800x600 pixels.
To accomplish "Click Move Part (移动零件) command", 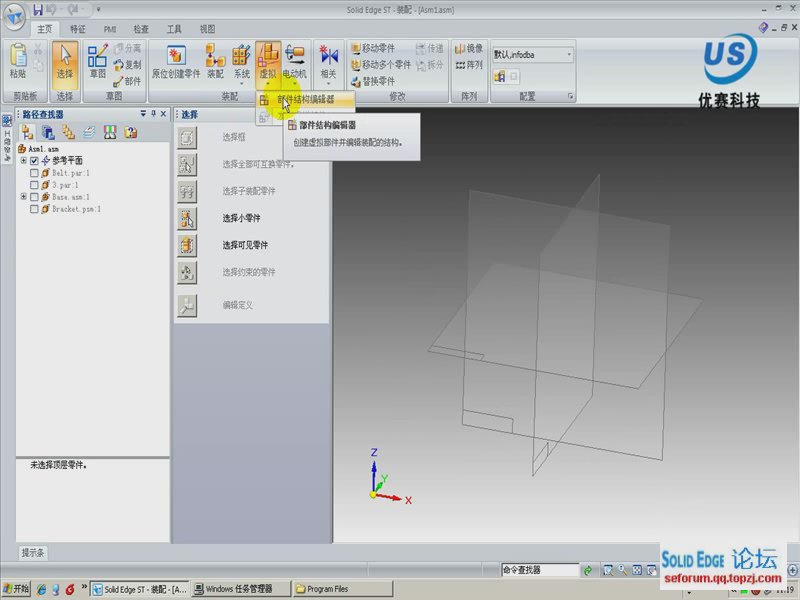I will click(x=373, y=48).
